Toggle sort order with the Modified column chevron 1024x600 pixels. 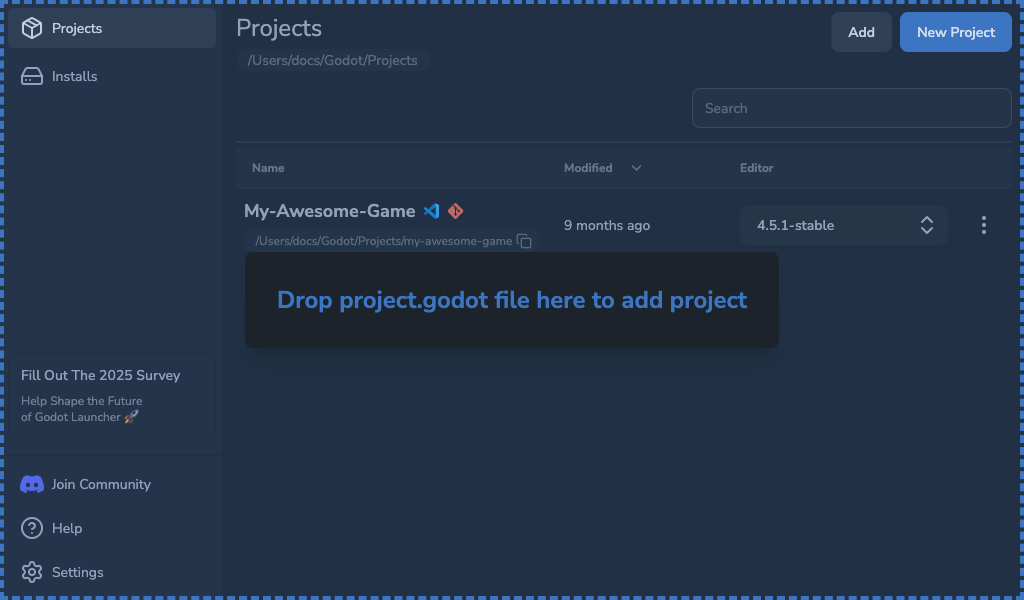coord(637,168)
